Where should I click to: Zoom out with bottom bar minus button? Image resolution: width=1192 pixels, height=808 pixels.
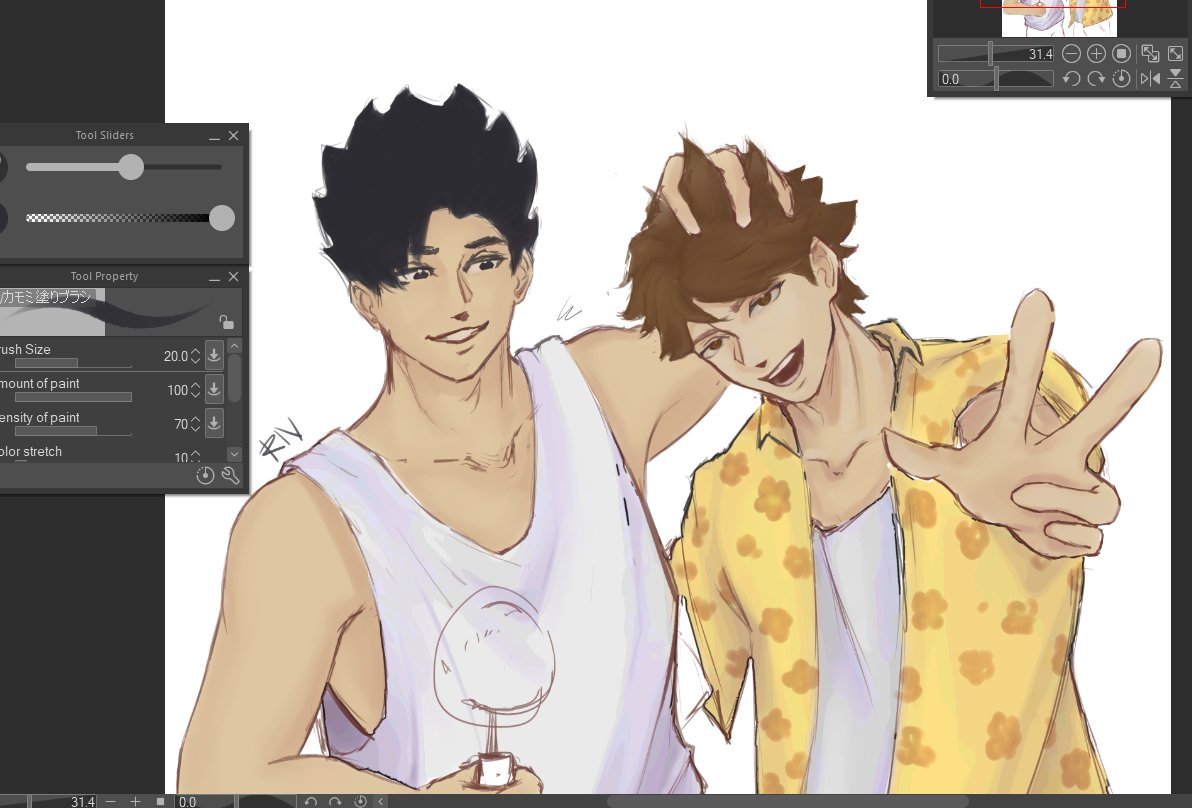click(x=110, y=801)
